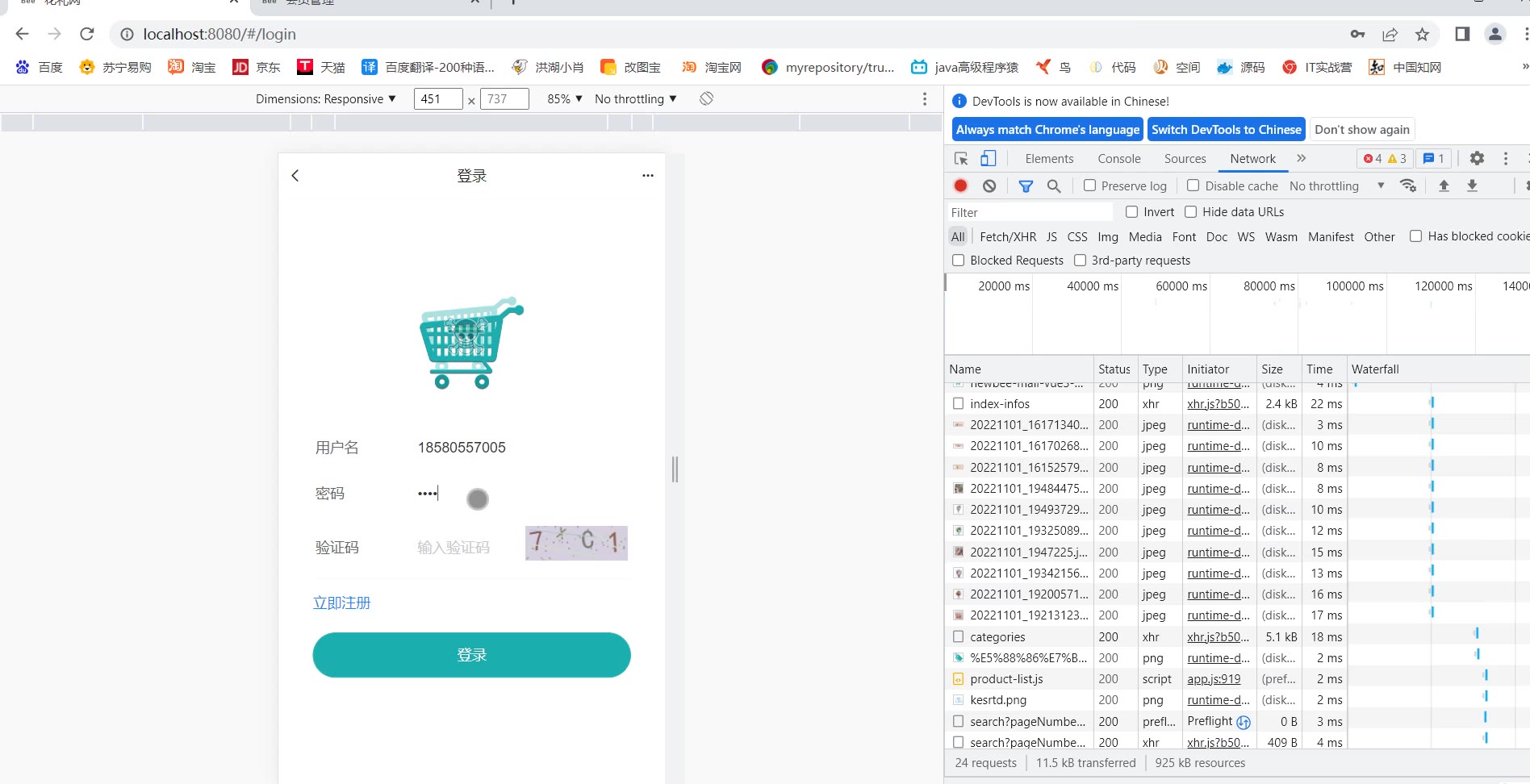
Task: Select the Network tab
Action: [x=1252, y=159]
